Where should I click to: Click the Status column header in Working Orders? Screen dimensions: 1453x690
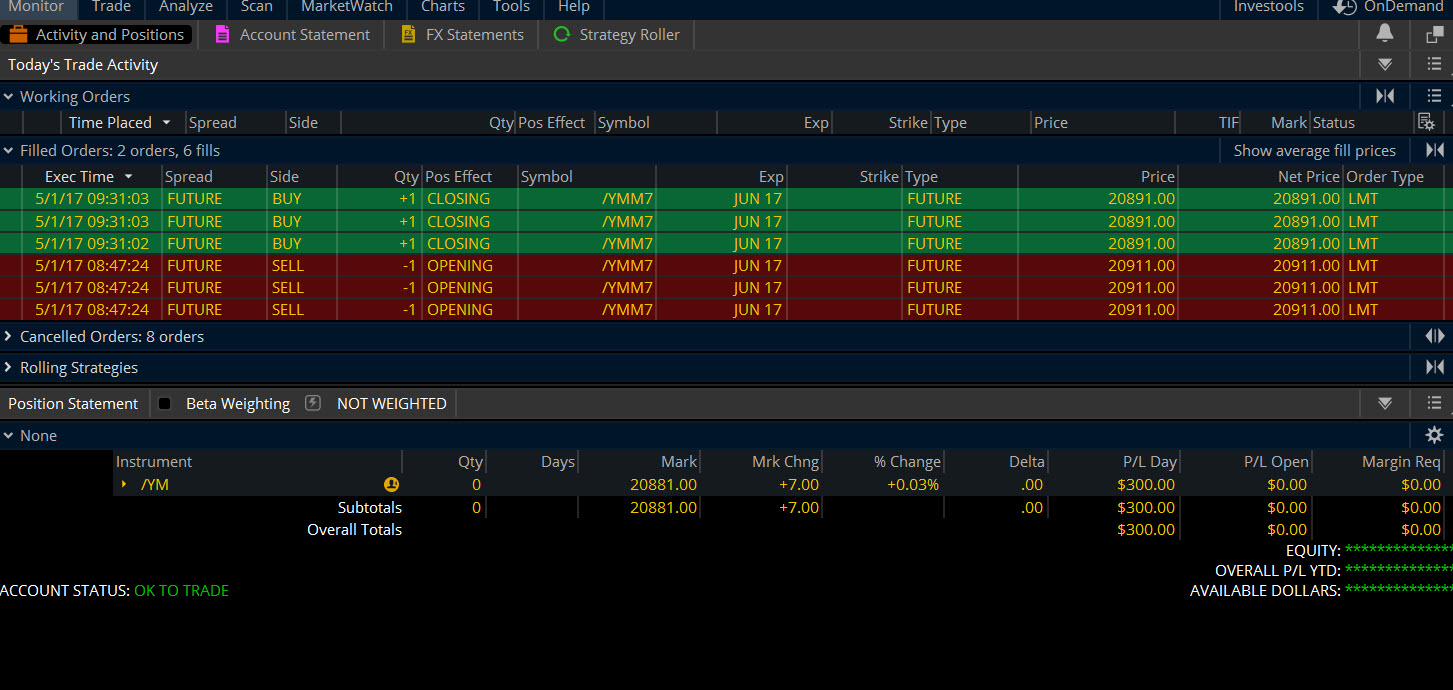click(x=1333, y=122)
